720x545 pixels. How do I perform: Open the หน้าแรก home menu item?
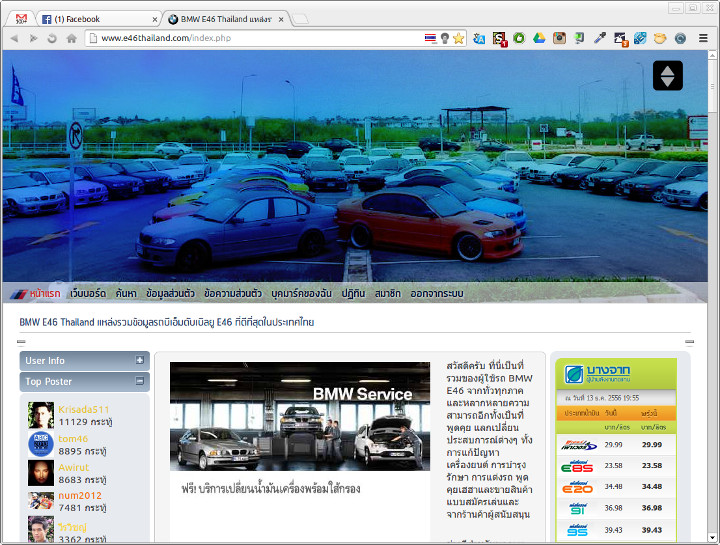[45, 293]
